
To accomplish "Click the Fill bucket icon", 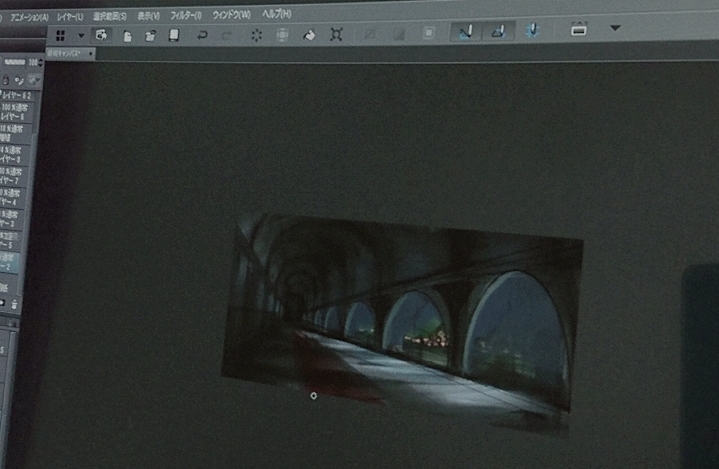I will [309, 34].
